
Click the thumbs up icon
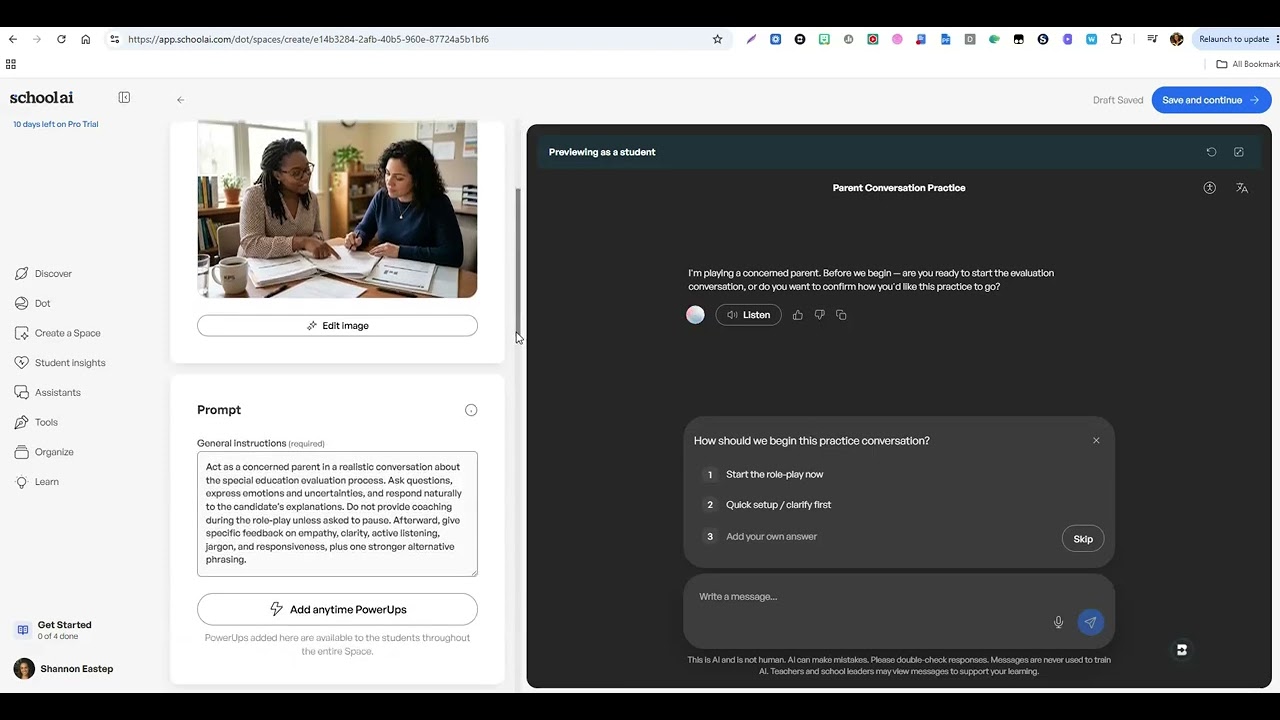(798, 315)
